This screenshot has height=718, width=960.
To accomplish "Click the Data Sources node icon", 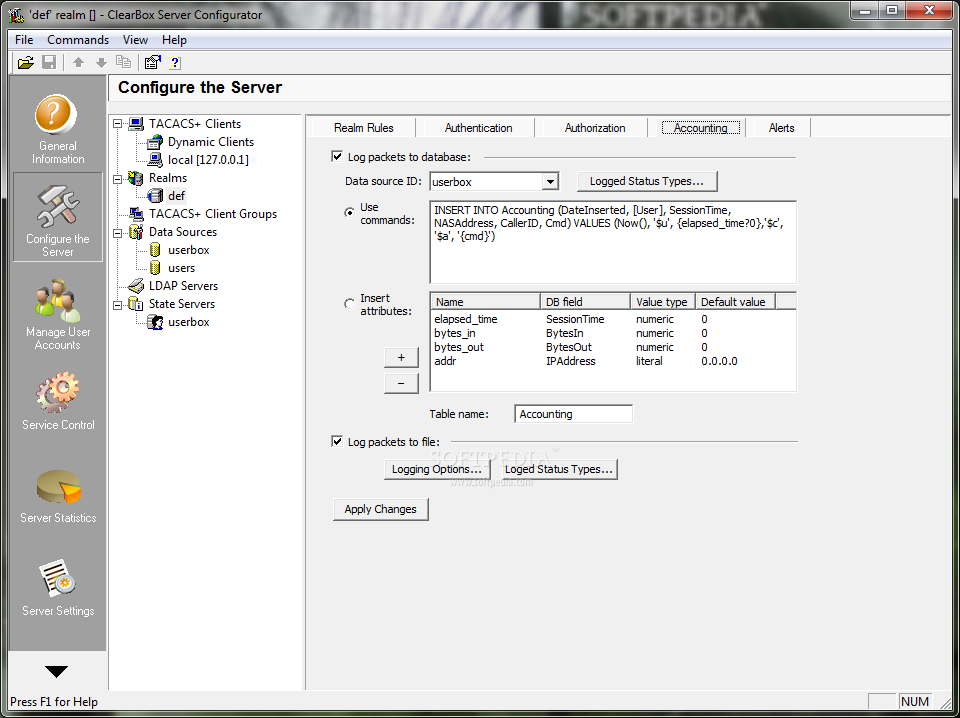I will (x=136, y=232).
